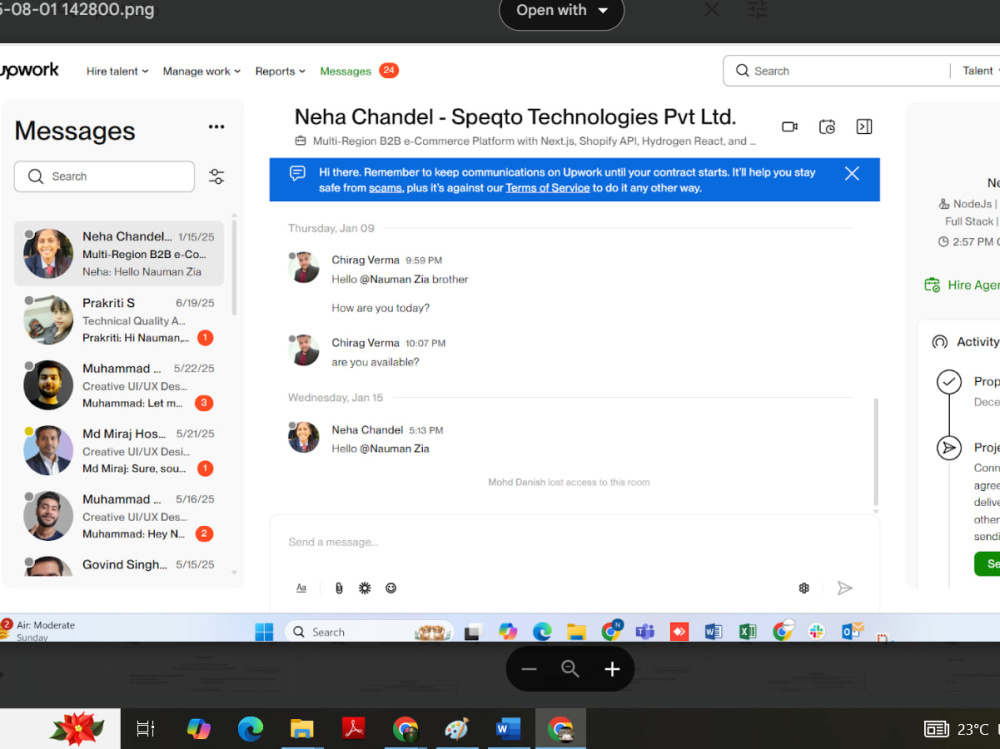
Task: Go to the Messages tab
Action: (345, 71)
